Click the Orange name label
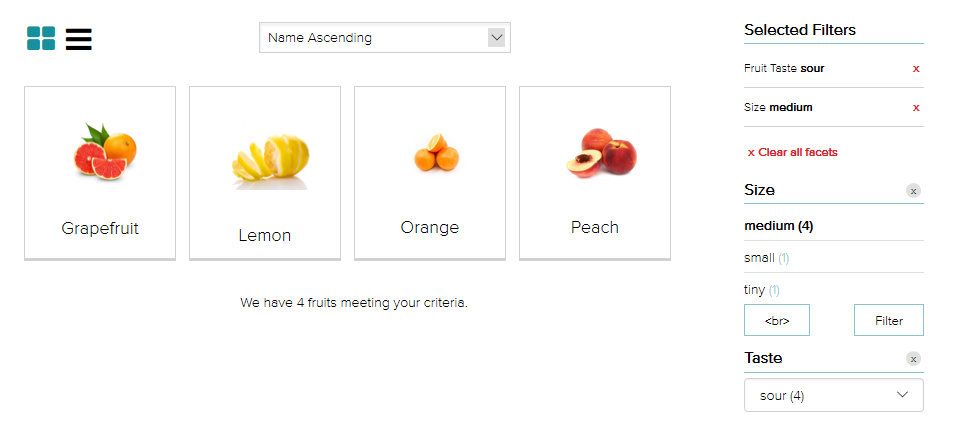The height and width of the screenshot is (430, 961). point(430,227)
